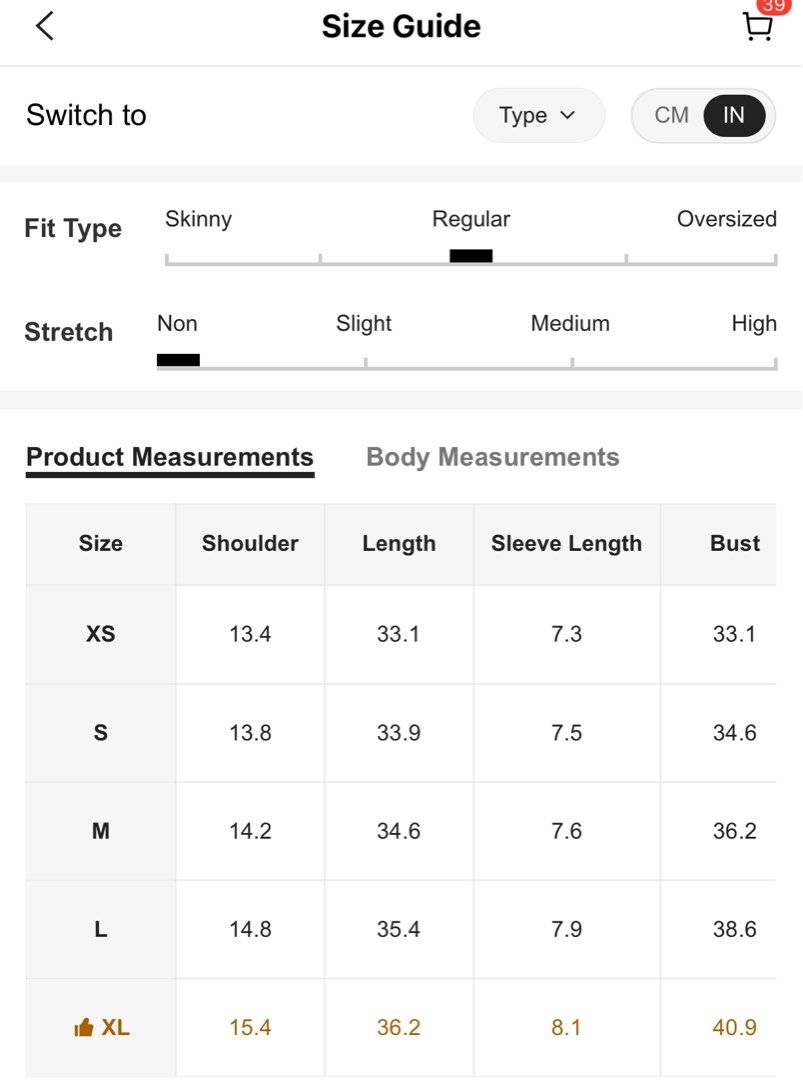Click the Non stretch indicator
The height and width of the screenshot is (1080, 803).
[178, 360]
